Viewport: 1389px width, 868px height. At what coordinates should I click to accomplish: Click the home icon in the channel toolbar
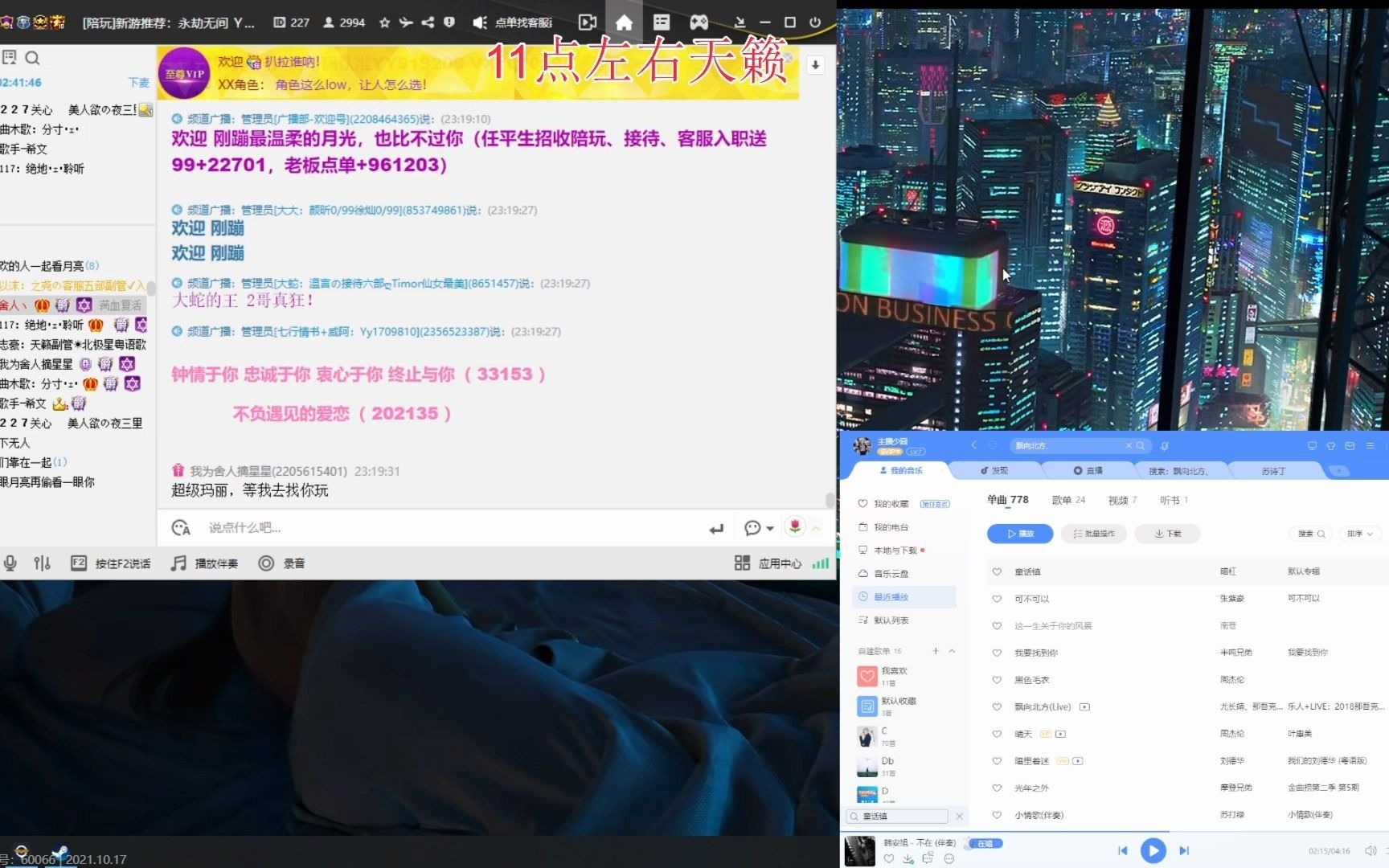coord(624,22)
